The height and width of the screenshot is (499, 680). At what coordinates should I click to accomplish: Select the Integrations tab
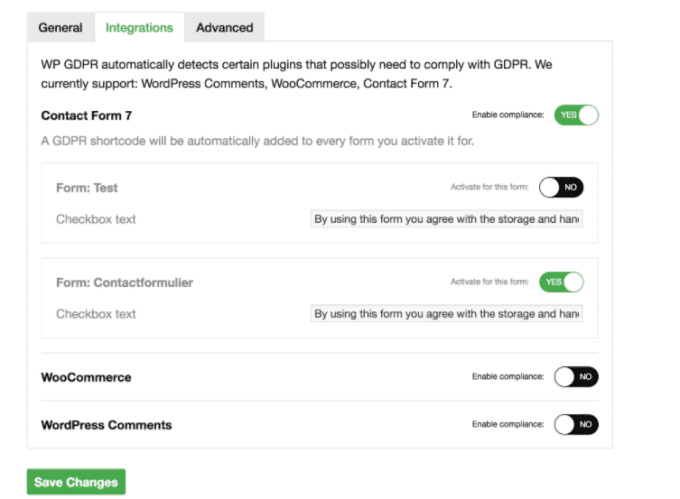pyautogui.click(x=139, y=28)
